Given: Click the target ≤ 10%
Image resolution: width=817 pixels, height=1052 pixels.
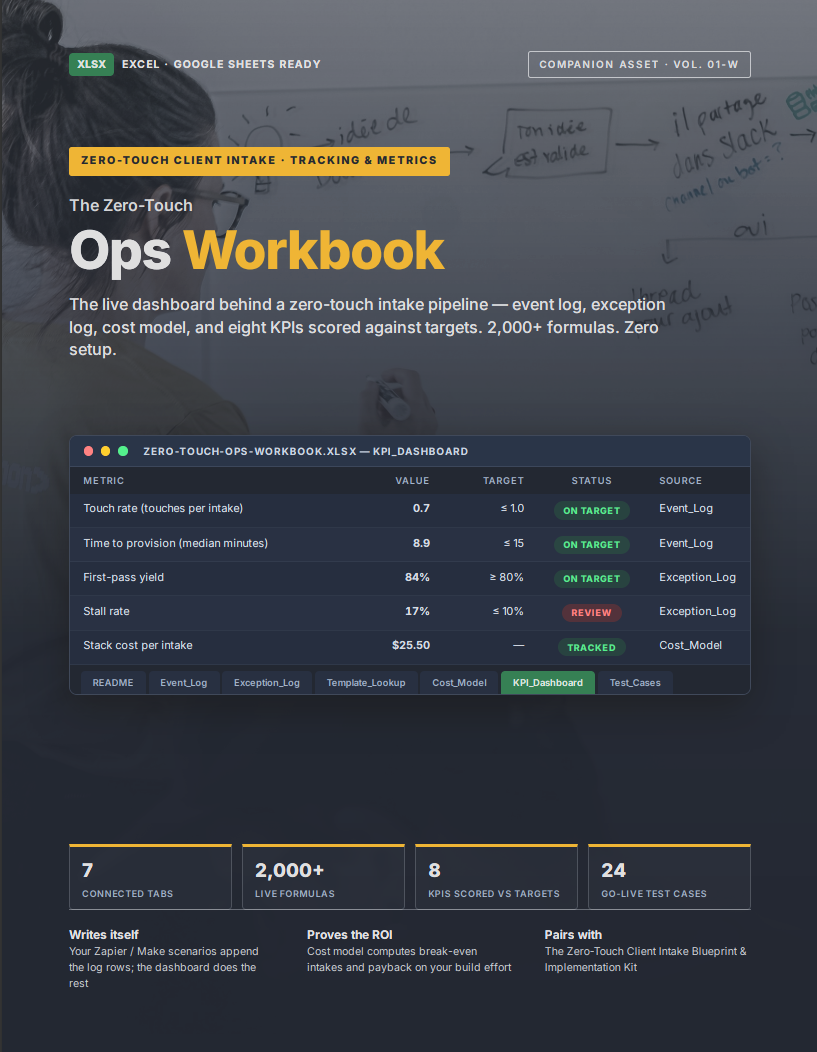Looking at the screenshot, I should [x=508, y=611].
